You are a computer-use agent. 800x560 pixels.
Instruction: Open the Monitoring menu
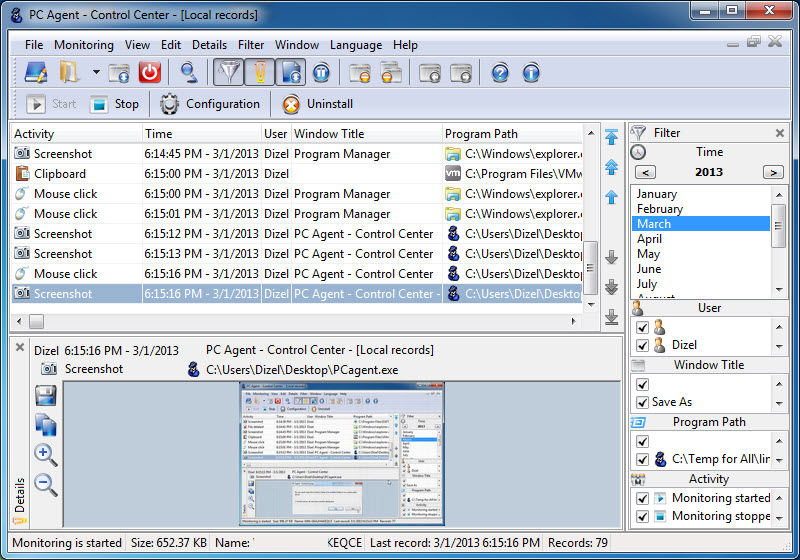pos(84,45)
